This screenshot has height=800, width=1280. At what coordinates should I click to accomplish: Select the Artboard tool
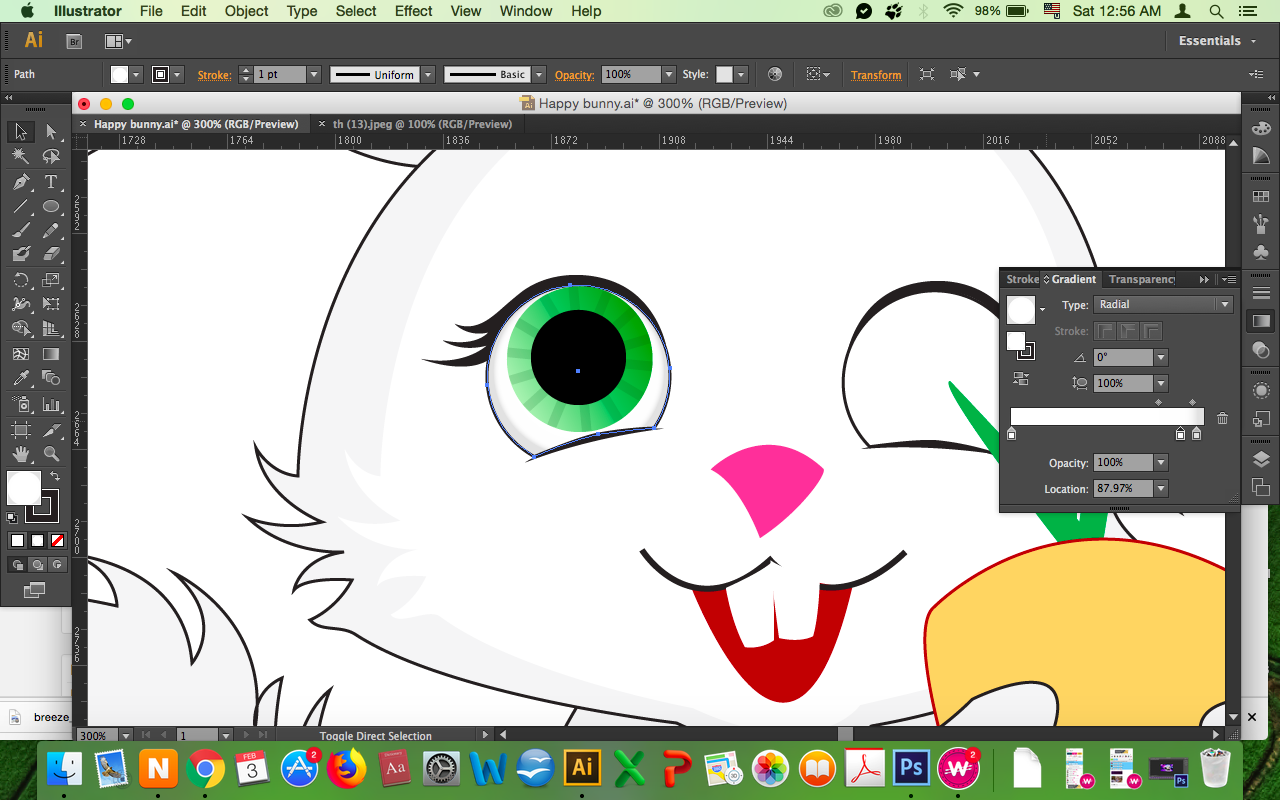[20, 430]
